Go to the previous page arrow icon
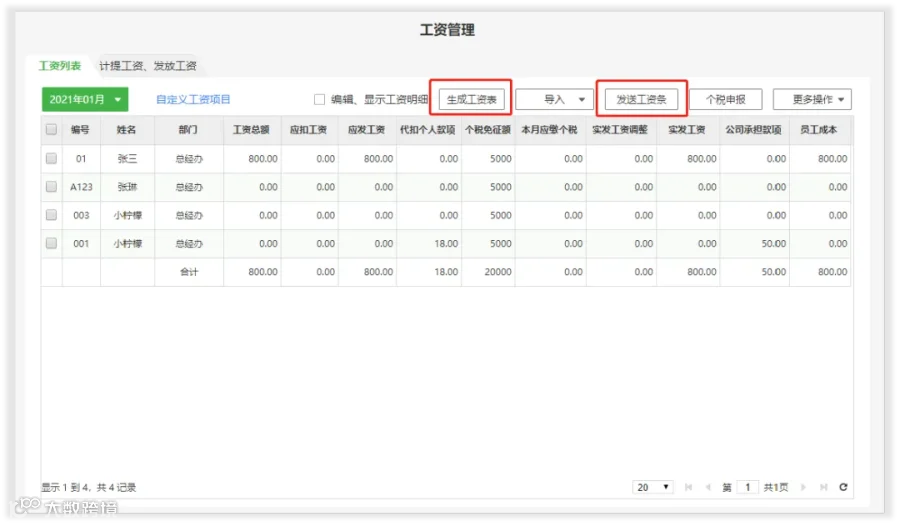900x526 pixels. (708, 487)
